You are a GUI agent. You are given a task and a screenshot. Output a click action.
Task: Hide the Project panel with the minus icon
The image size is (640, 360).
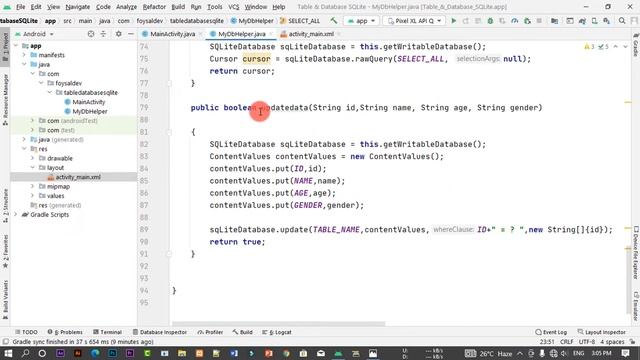click(131, 34)
